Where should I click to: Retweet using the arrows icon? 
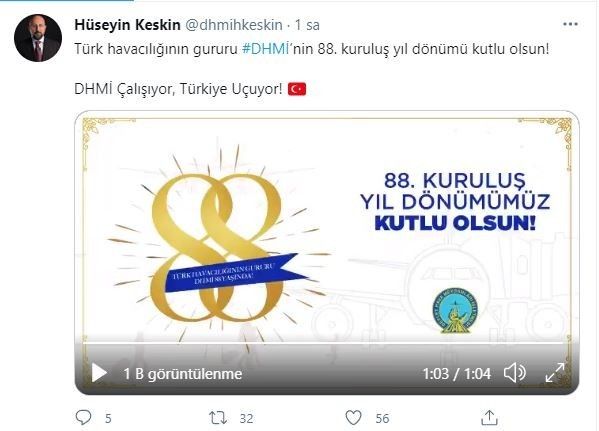point(218,418)
